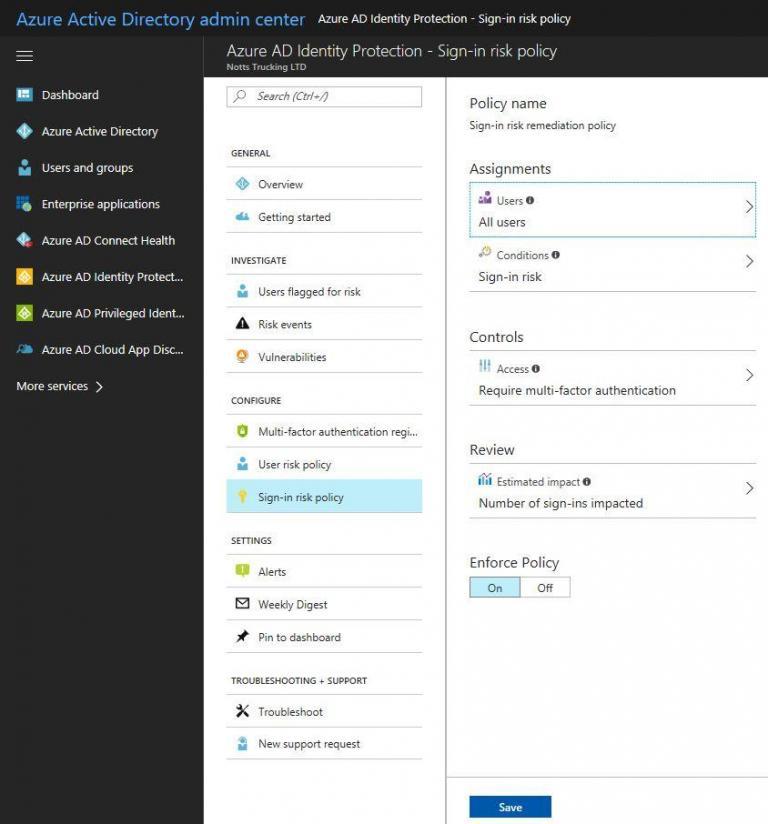Click the Multi-factor authentication registration icon
This screenshot has width=768, height=824.
[x=242, y=429]
